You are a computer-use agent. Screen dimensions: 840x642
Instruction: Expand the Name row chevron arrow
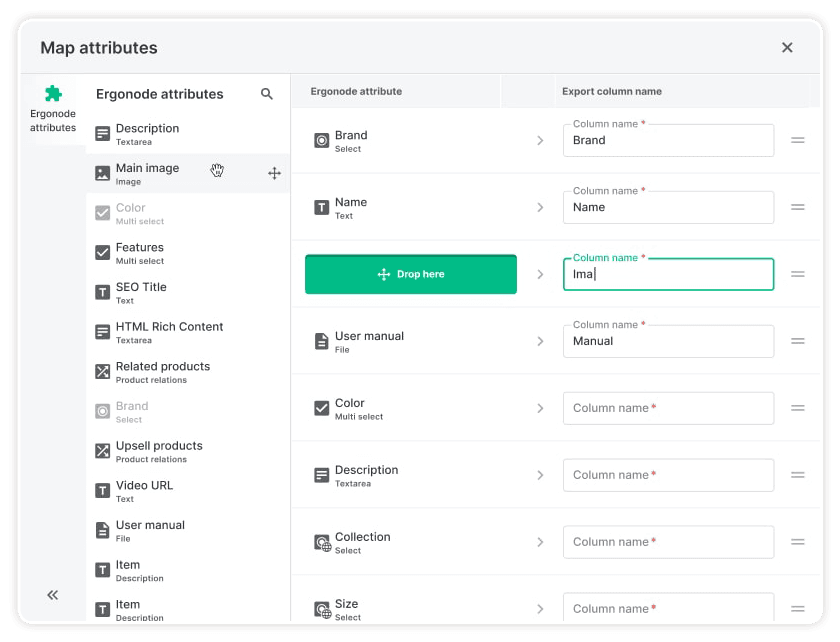pyautogui.click(x=540, y=207)
